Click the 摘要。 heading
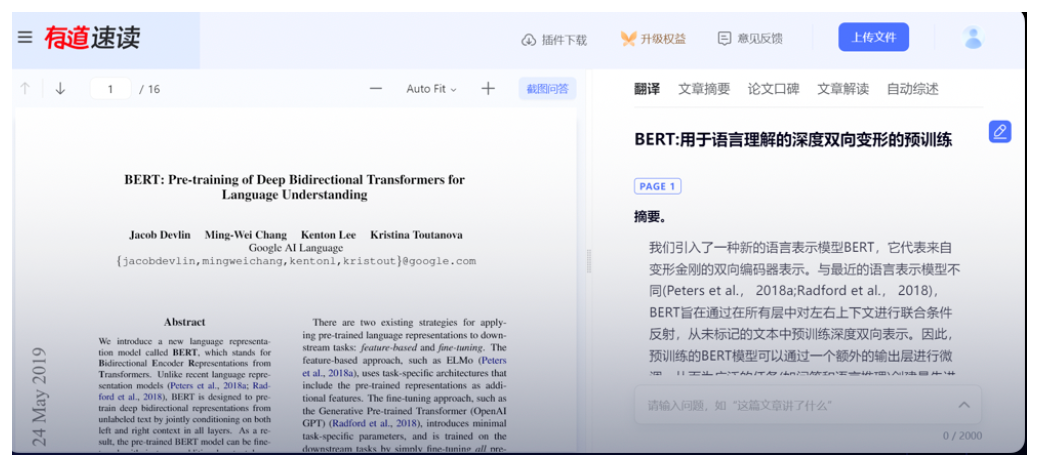1041x469 pixels. 650,217
